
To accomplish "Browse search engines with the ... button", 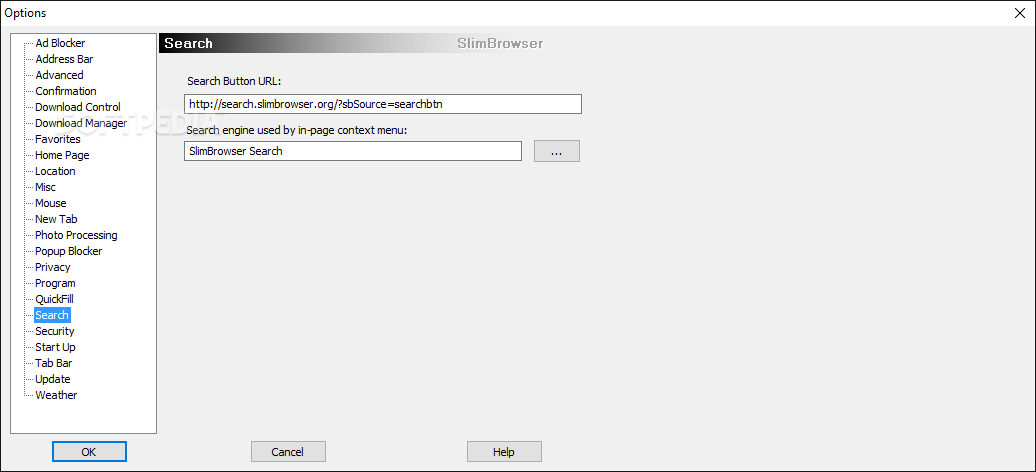I will click(x=556, y=151).
